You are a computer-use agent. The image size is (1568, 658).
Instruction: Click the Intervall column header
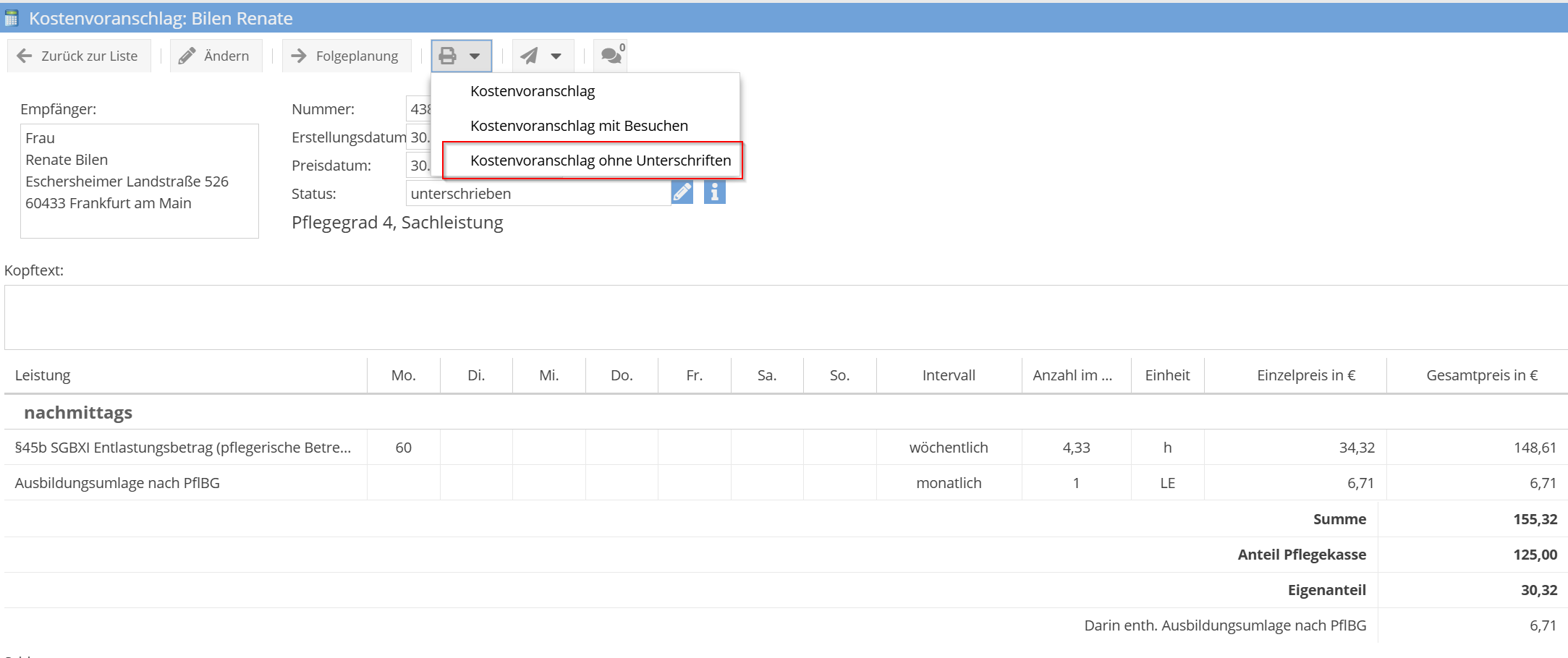pos(949,375)
